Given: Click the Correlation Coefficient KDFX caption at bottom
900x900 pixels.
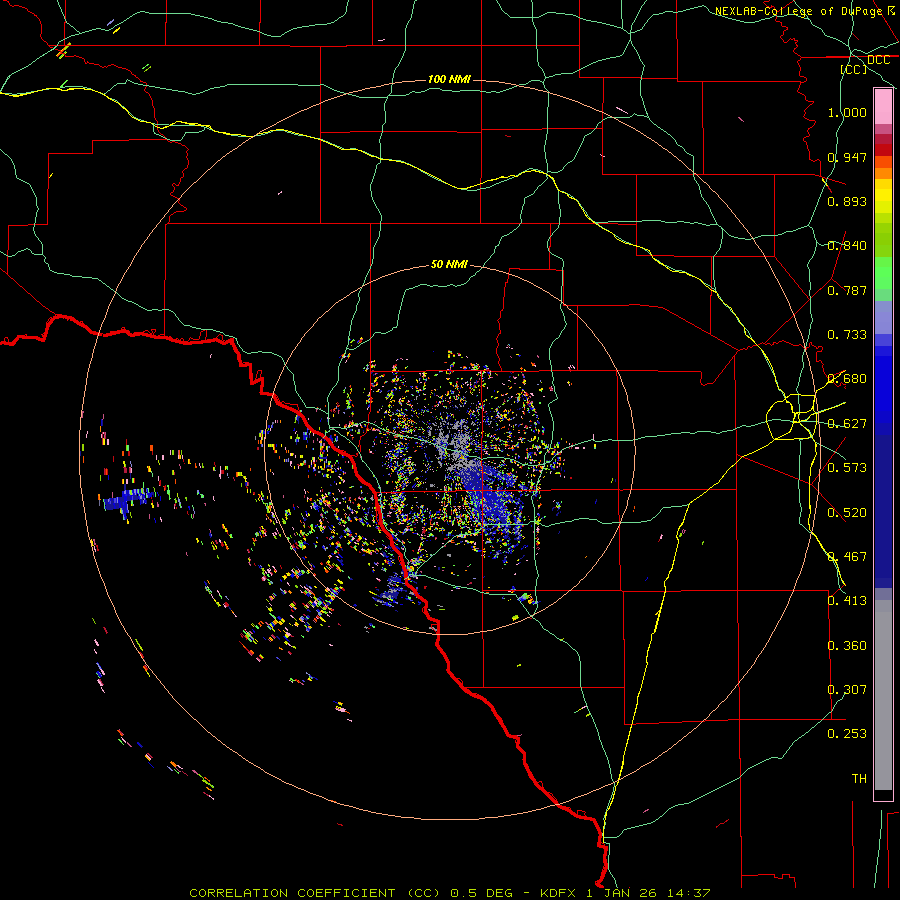Looking at the screenshot, I should pyautogui.click(x=450, y=893).
